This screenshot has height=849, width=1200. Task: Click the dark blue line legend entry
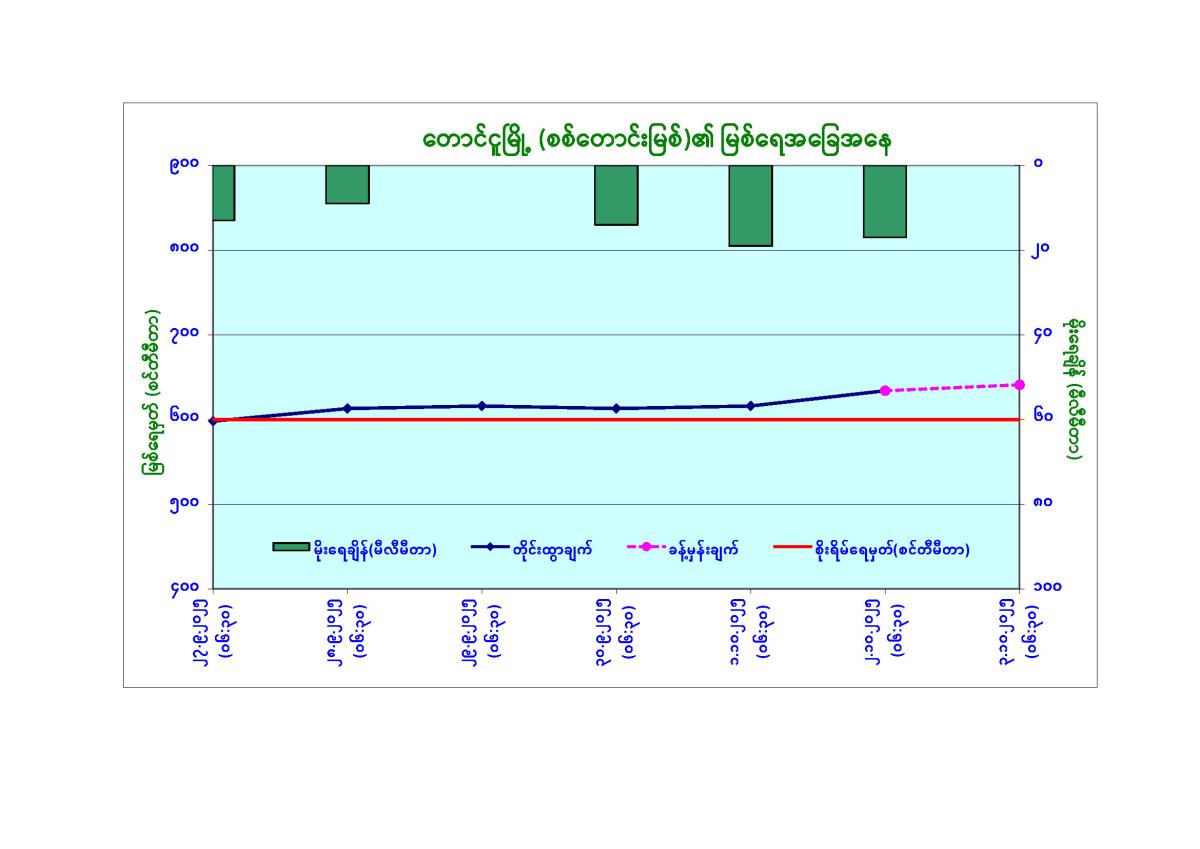coord(530,547)
